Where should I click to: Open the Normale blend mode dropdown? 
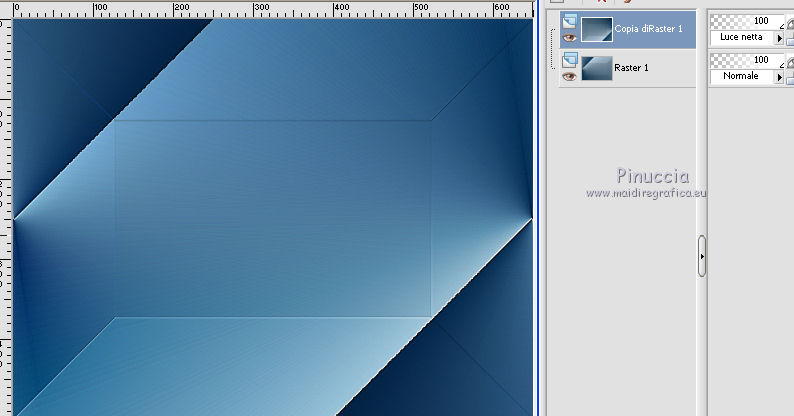tap(779, 77)
